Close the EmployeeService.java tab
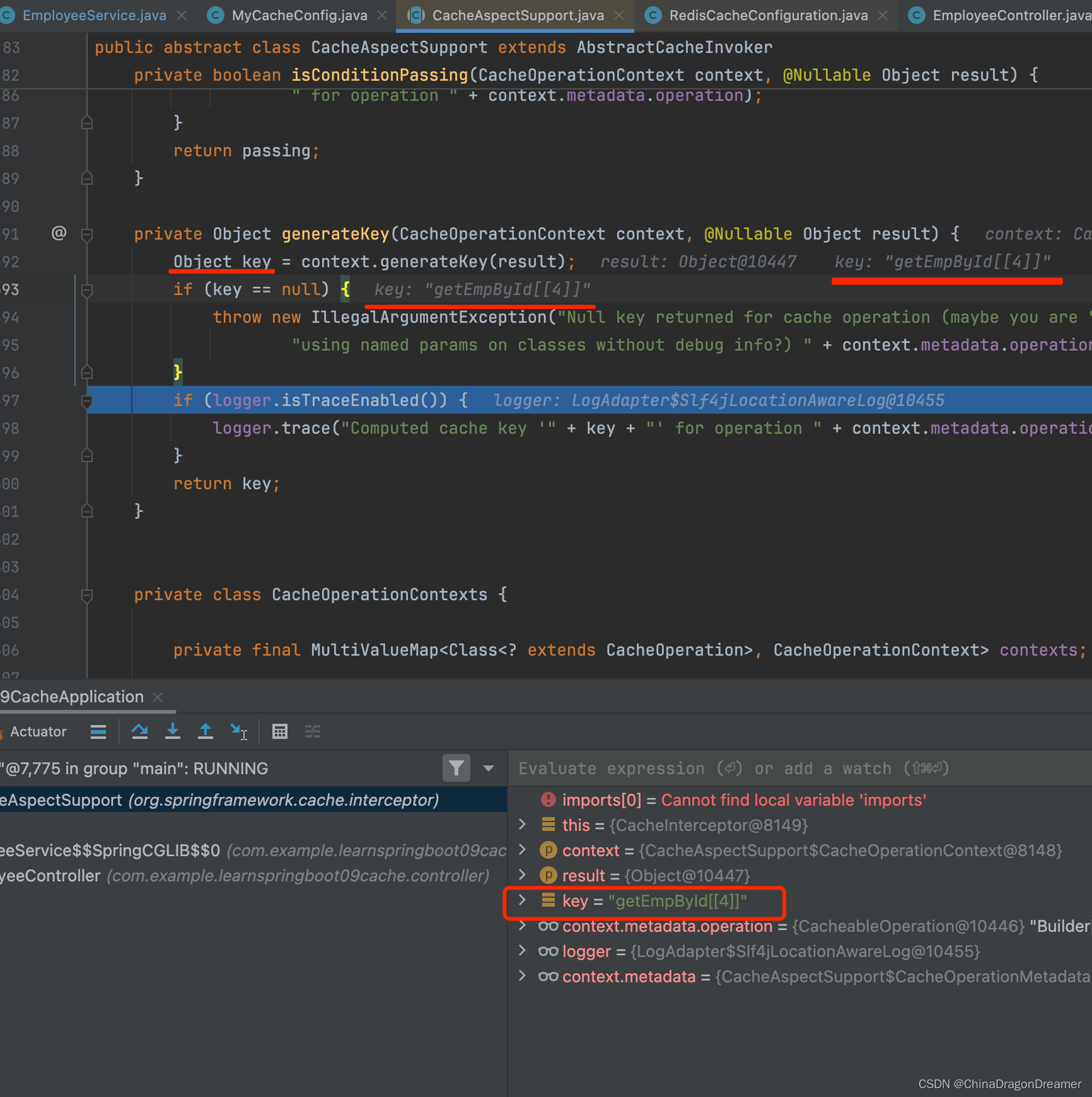Viewport: 1092px width, 1097px height. (182, 15)
